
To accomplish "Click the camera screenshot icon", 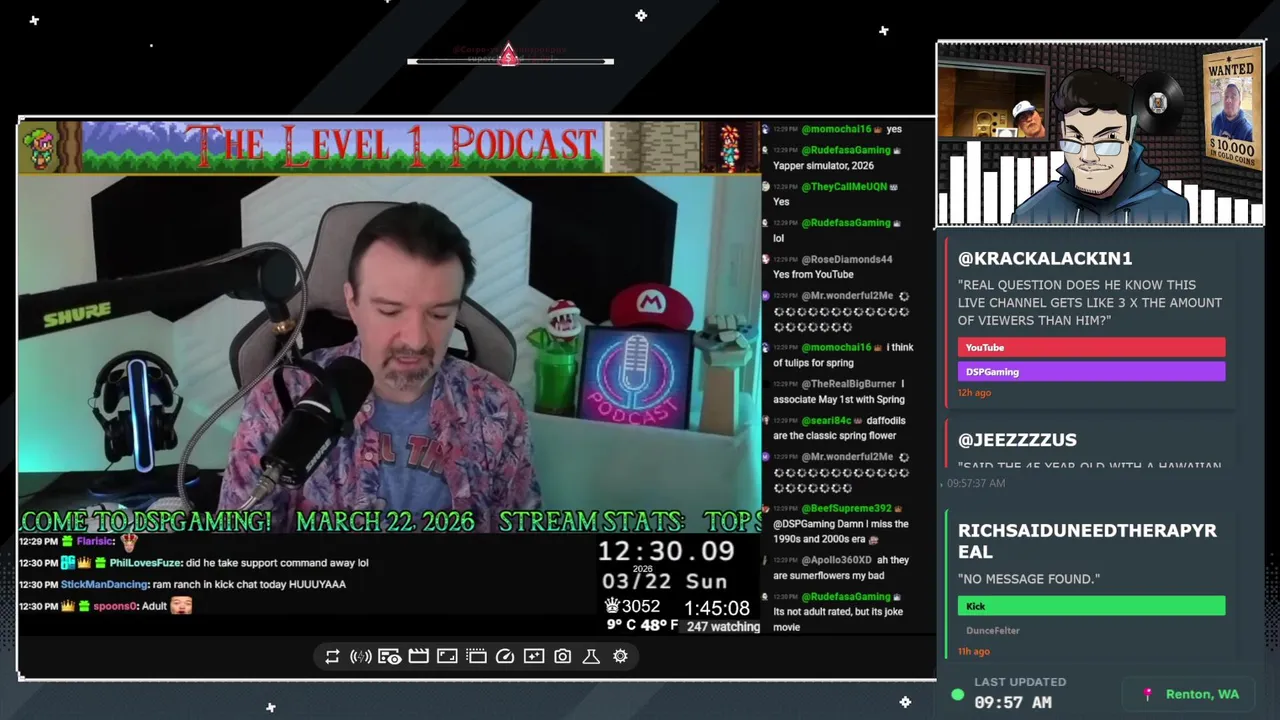I will tap(563, 656).
